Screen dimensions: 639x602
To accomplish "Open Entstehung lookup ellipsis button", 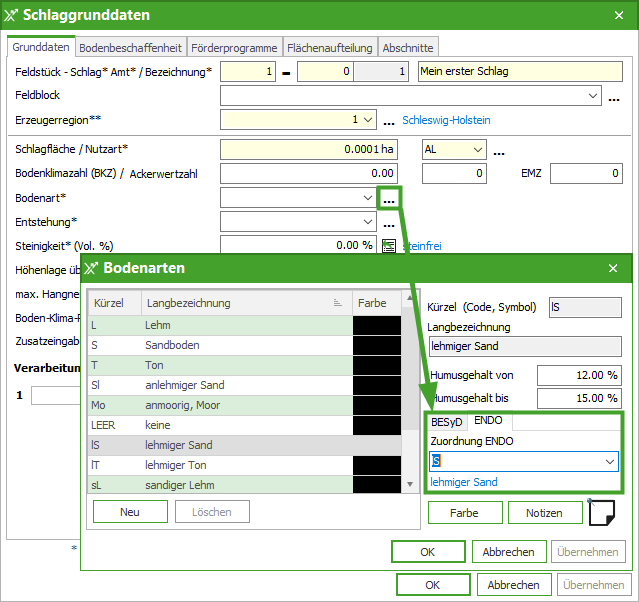I will (x=389, y=222).
